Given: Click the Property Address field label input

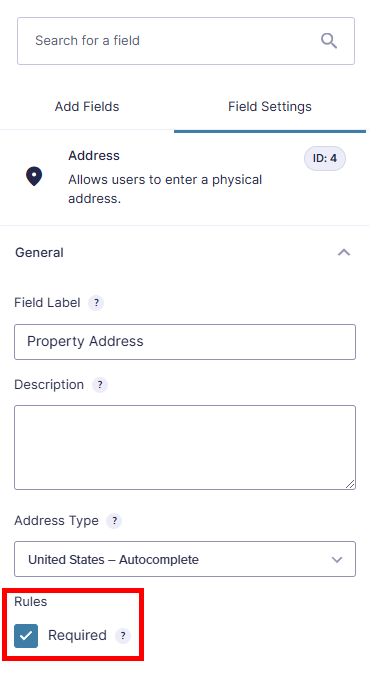Looking at the screenshot, I should pyautogui.click(x=185, y=342).
